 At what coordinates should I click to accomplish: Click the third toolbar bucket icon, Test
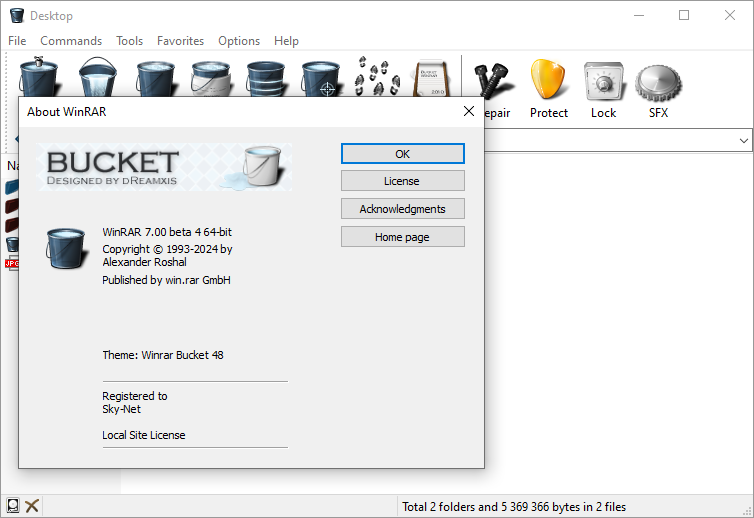[x=156, y=78]
